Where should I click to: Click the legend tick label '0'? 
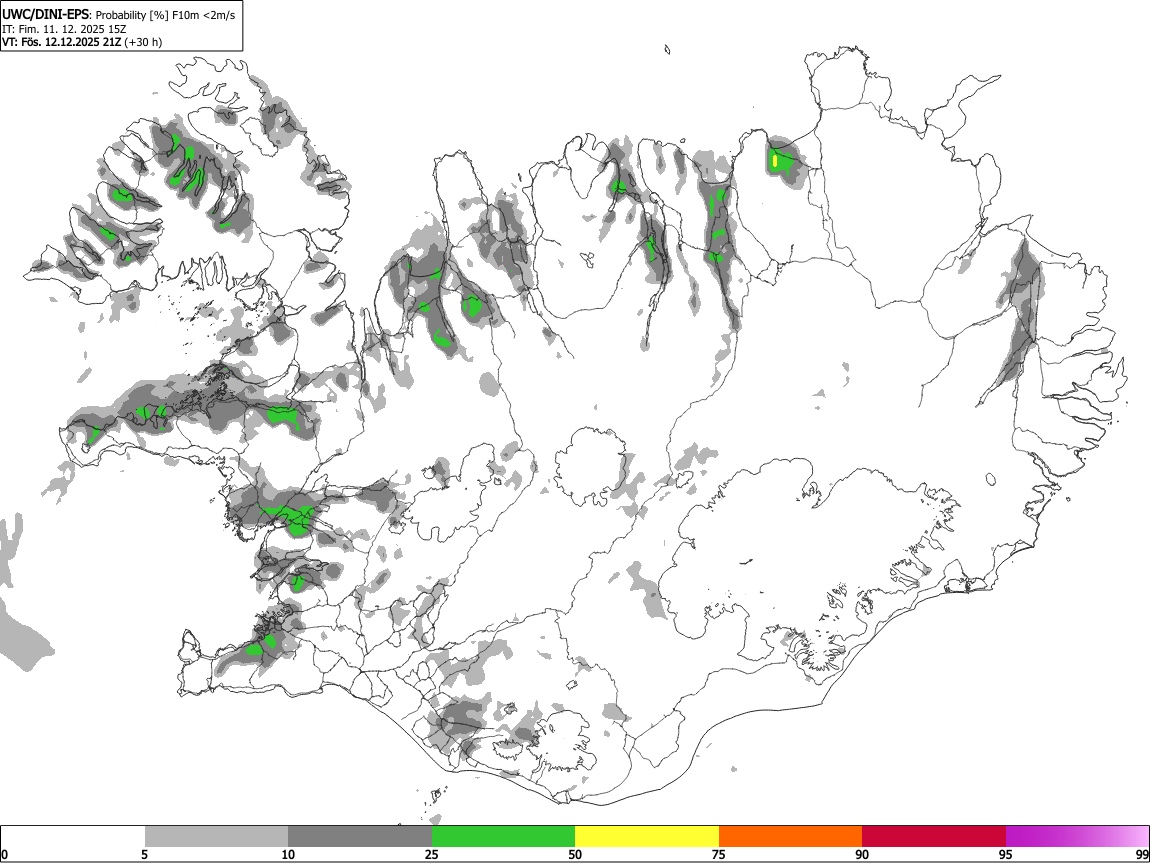coord(5,854)
